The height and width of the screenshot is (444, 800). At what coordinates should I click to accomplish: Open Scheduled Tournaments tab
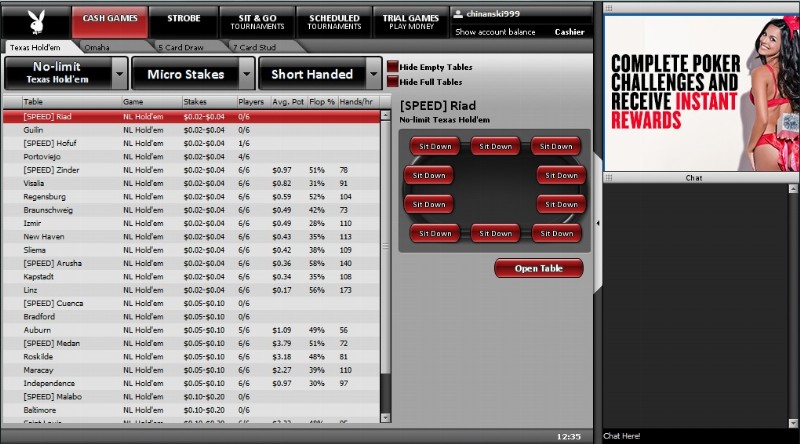[x=334, y=22]
